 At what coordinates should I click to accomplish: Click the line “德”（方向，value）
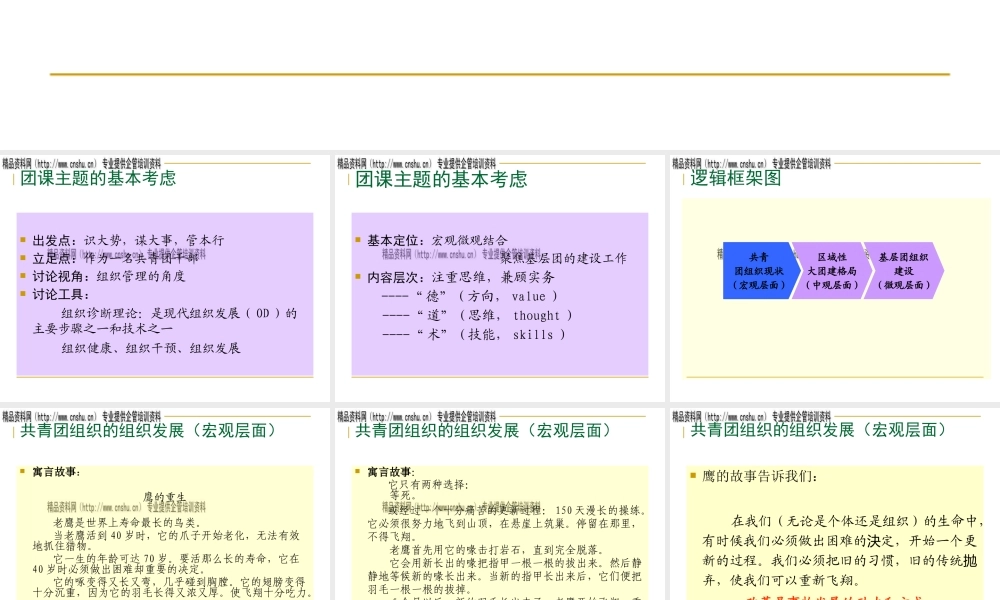470,296
